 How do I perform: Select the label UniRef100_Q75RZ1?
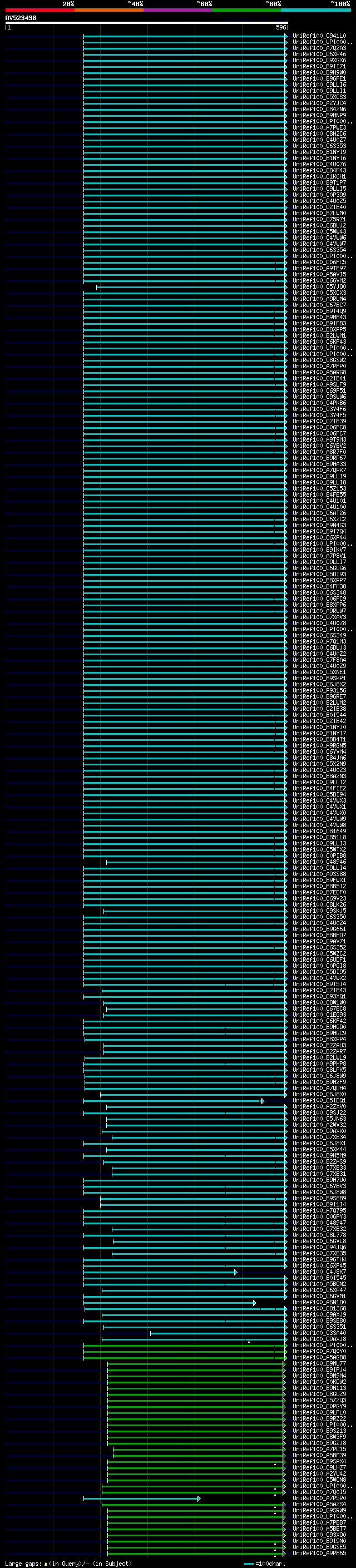click(319, 220)
